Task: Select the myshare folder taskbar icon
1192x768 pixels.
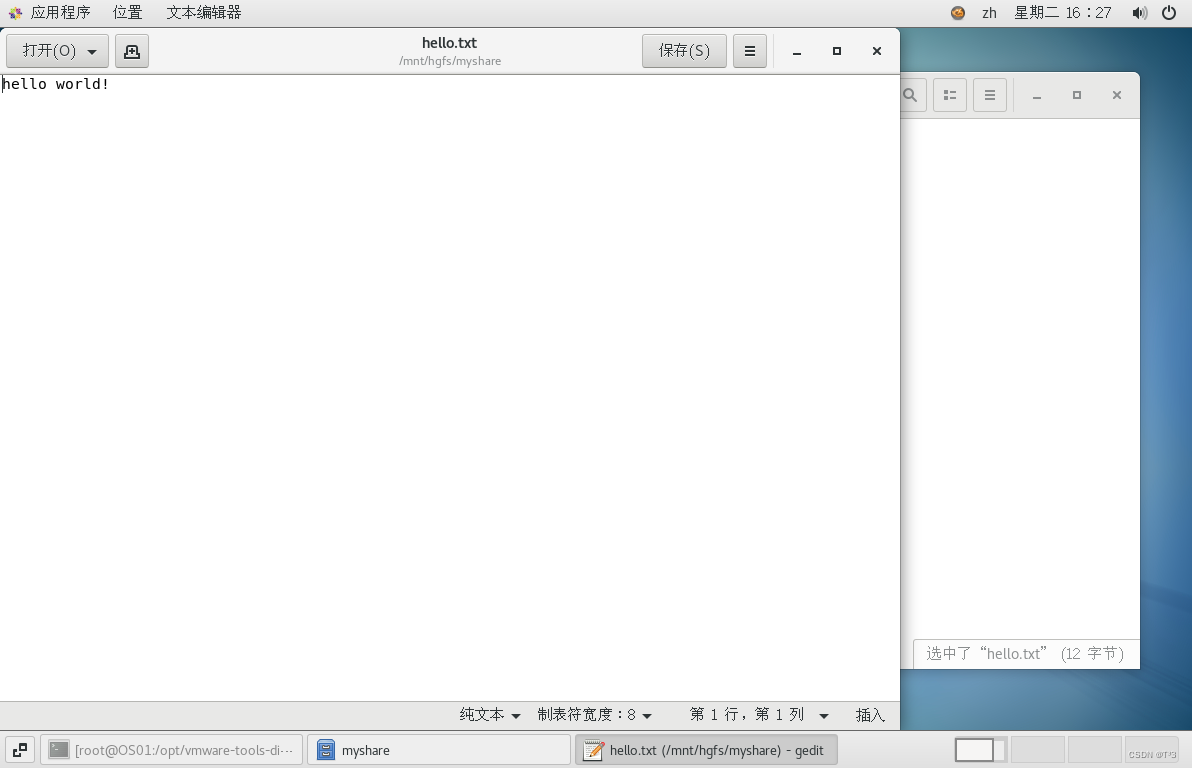Action: pyautogui.click(x=440, y=749)
